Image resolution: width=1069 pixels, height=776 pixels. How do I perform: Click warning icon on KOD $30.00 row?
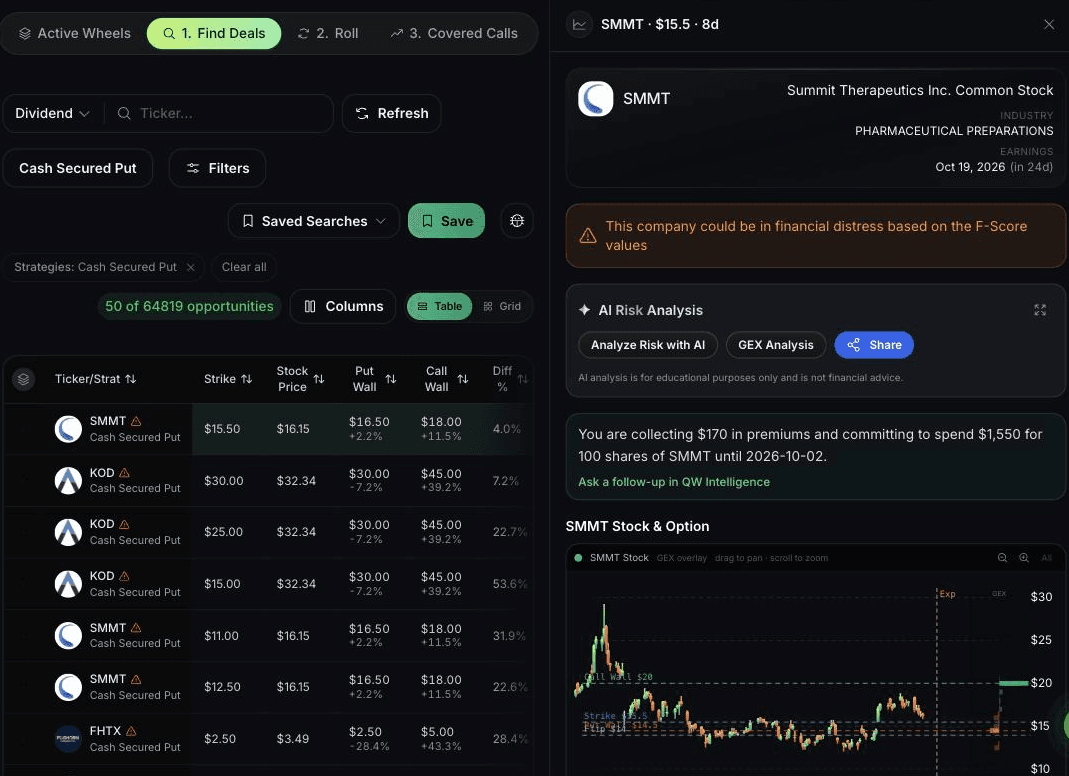point(124,473)
